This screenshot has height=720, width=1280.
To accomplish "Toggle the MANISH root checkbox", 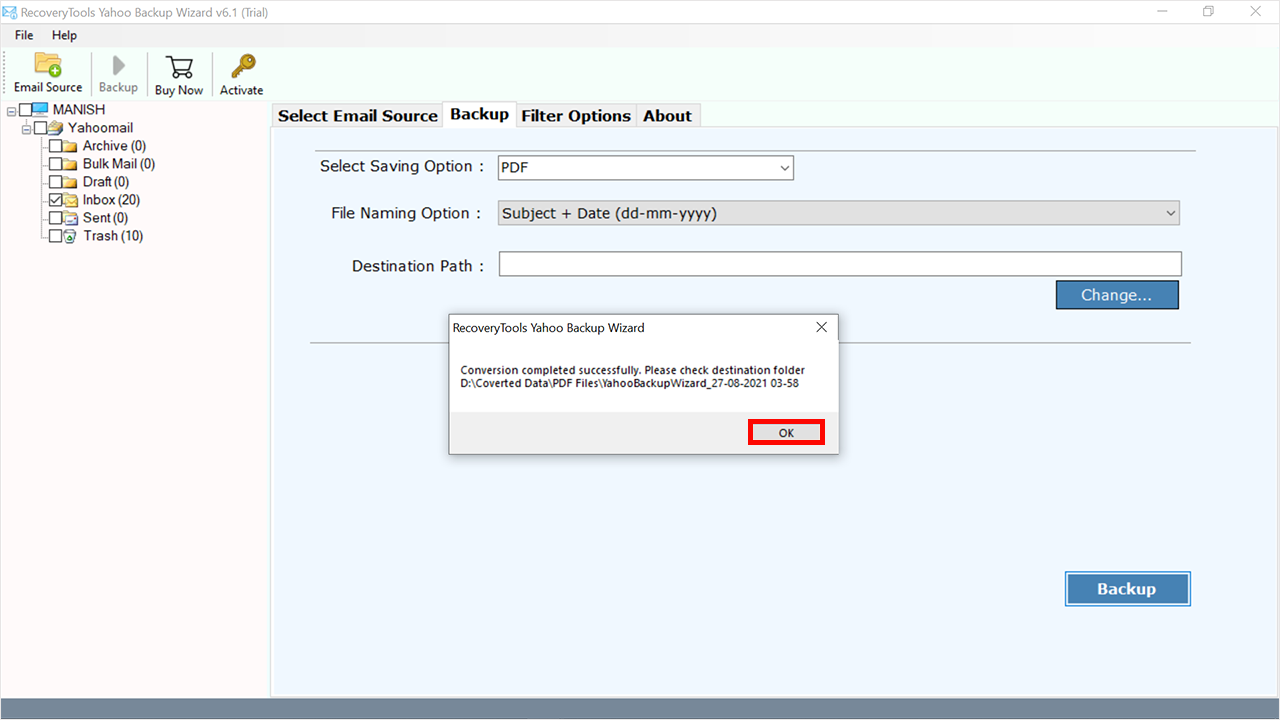I will (26, 110).
